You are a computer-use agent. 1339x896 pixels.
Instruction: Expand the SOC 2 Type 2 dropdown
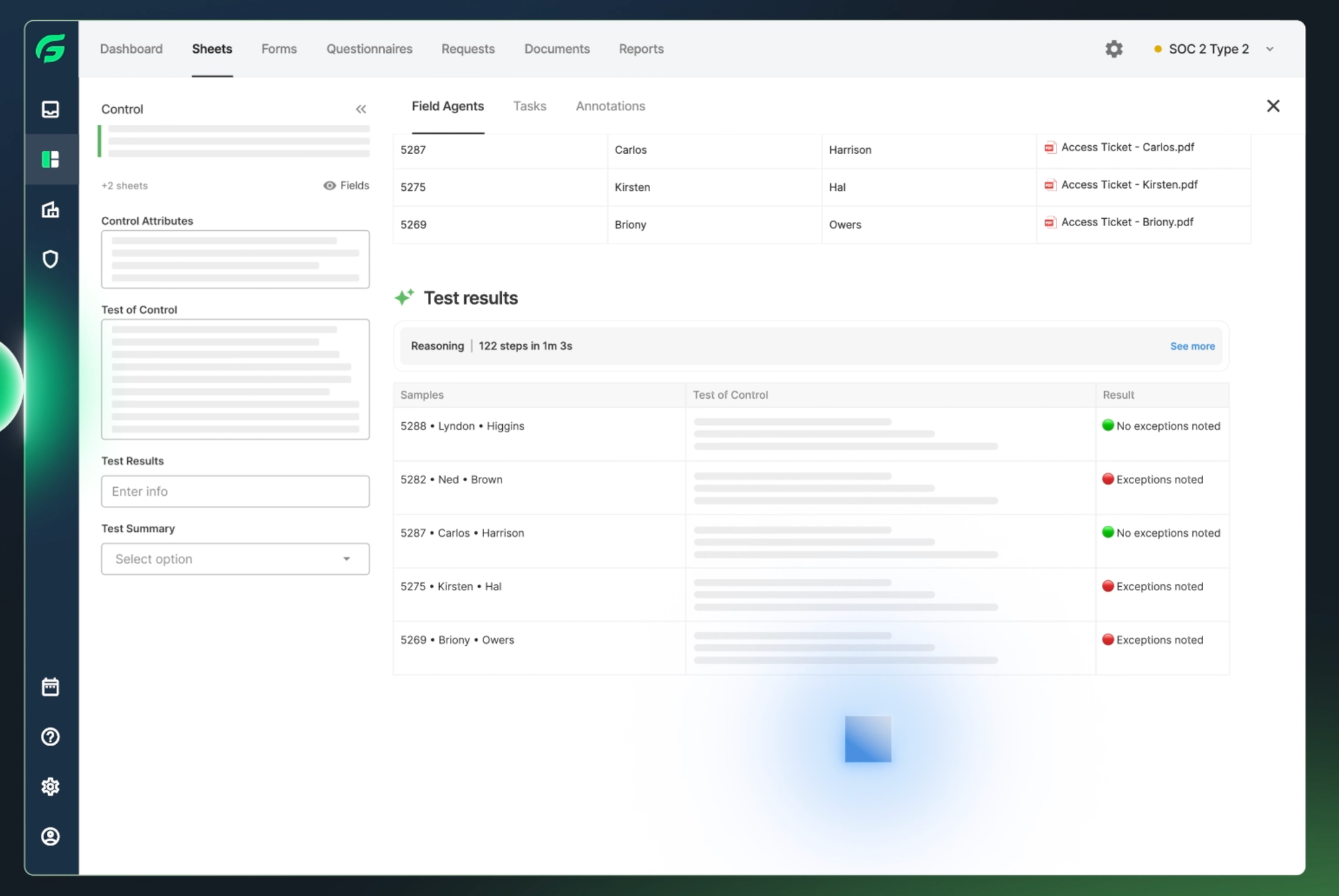coord(1269,49)
